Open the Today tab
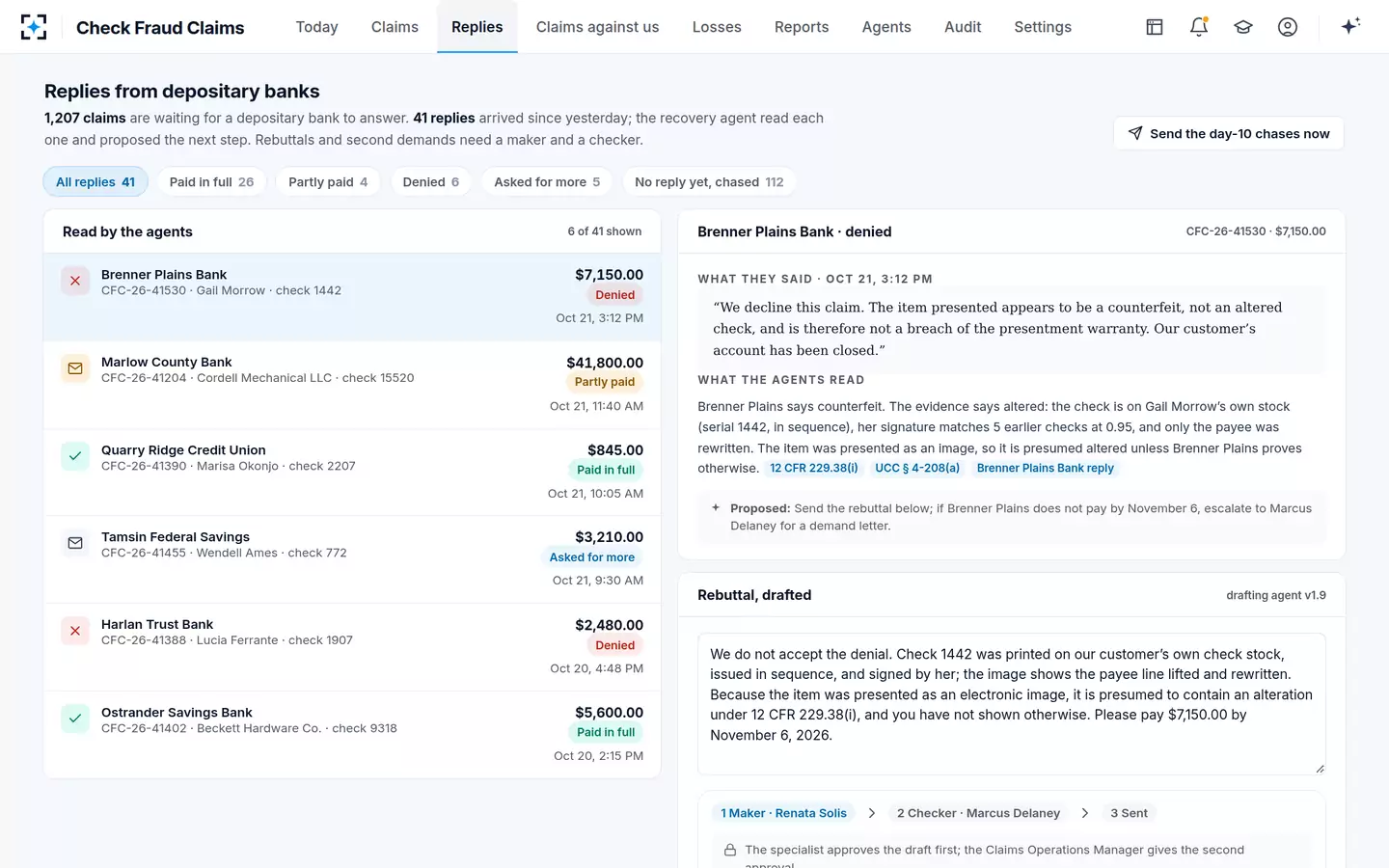Screen dimensions: 1389x868 pos(316,27)
